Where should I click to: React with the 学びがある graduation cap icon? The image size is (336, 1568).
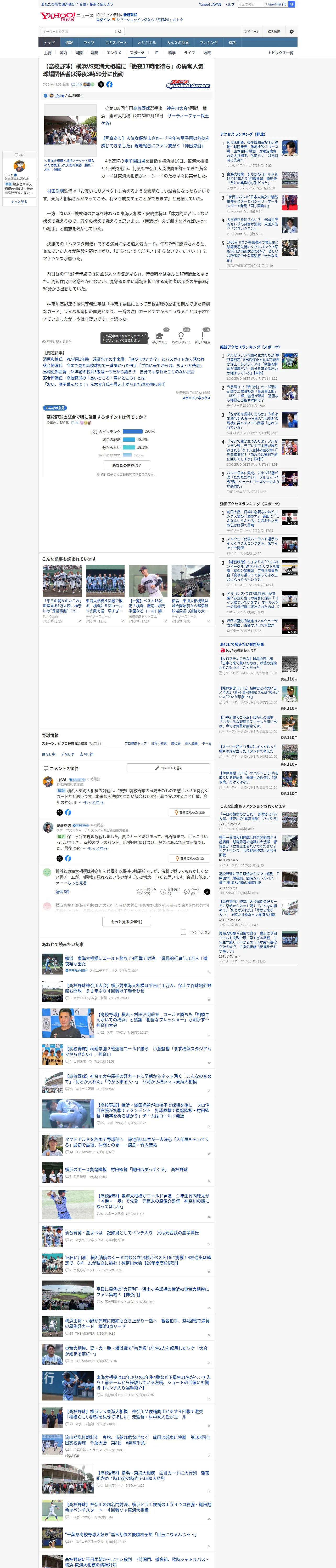coord(160,337)
